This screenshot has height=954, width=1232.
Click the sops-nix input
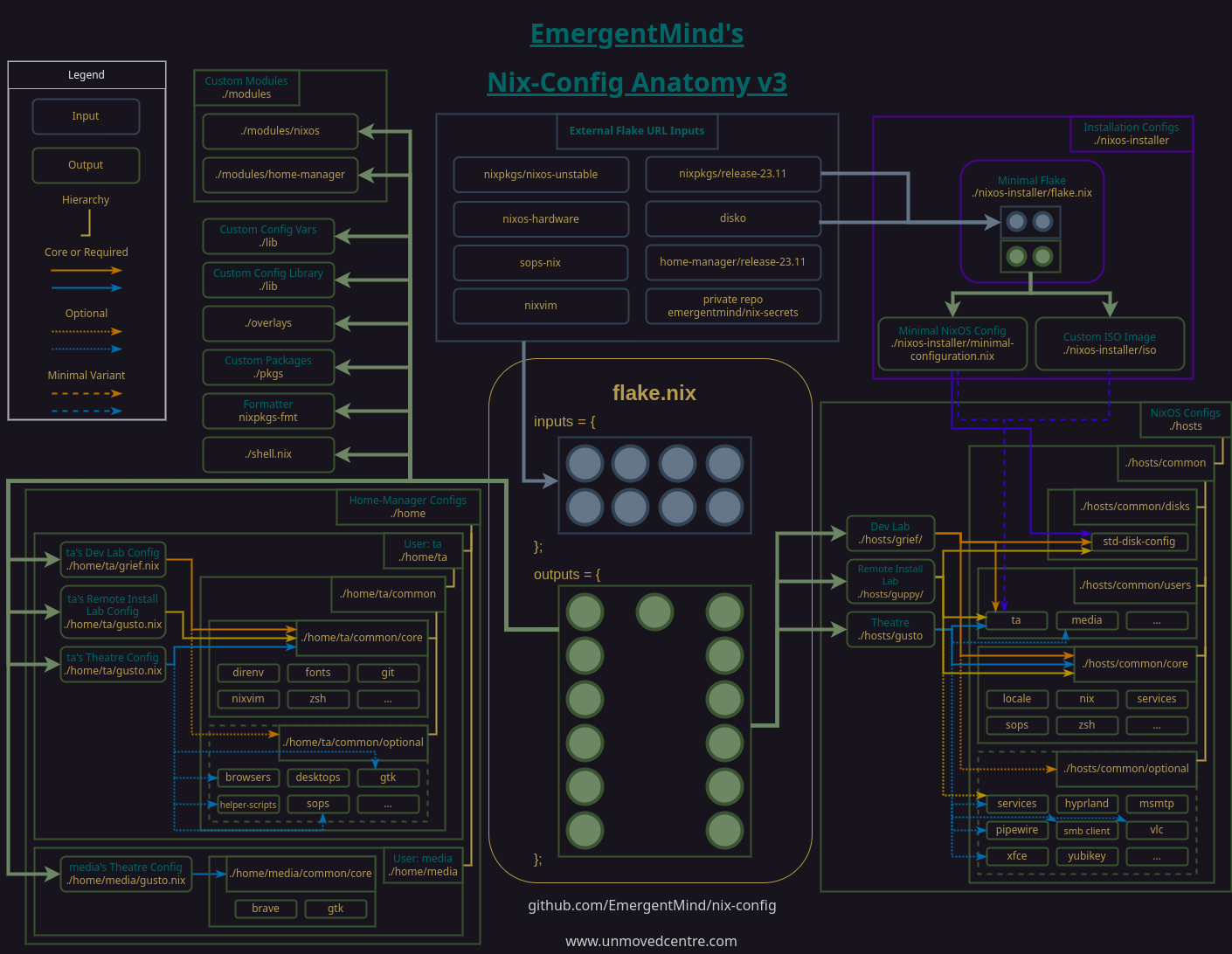pos(541,263)
